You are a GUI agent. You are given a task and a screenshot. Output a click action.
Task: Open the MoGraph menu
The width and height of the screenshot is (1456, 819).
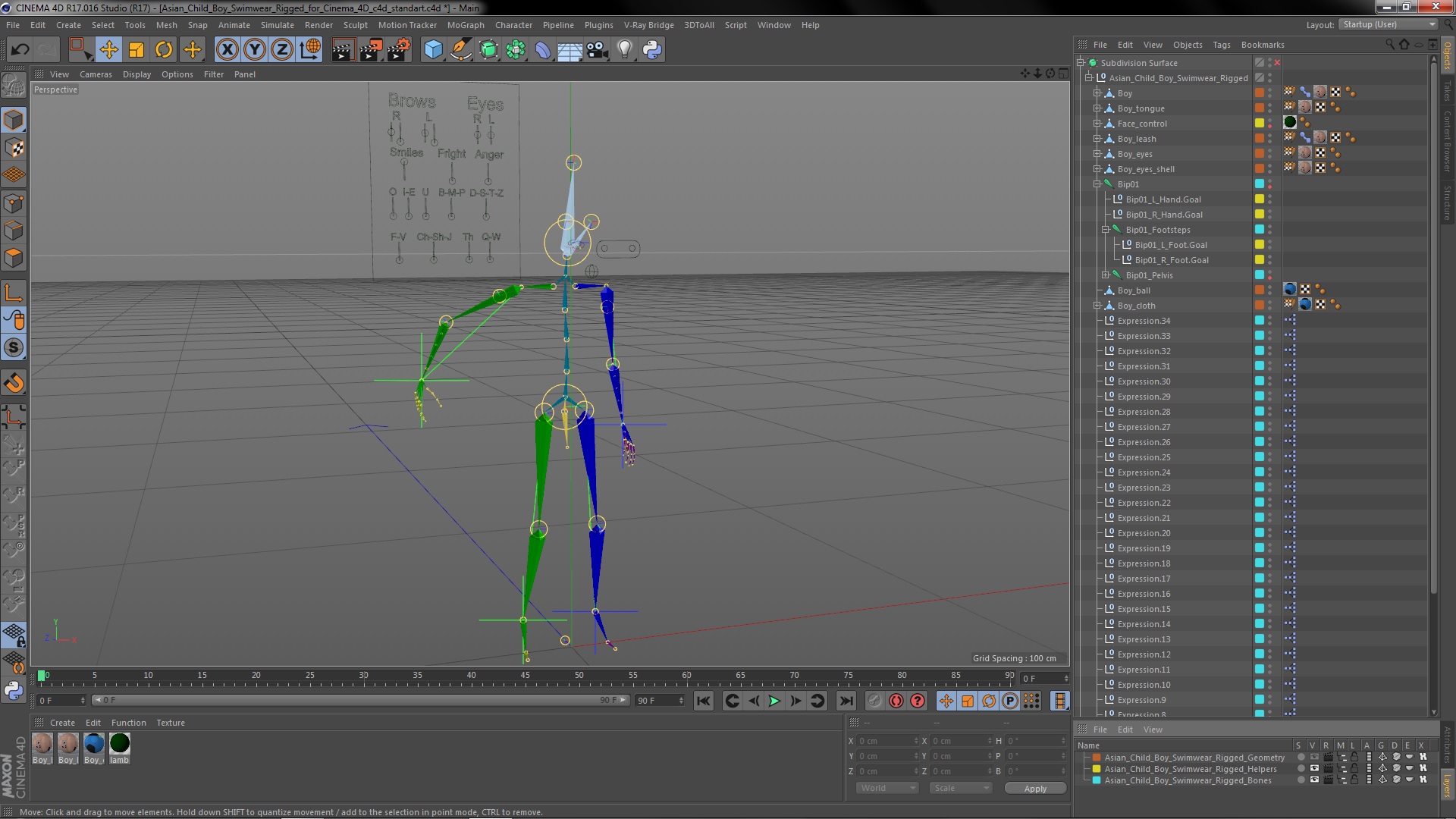coord(465,25)
